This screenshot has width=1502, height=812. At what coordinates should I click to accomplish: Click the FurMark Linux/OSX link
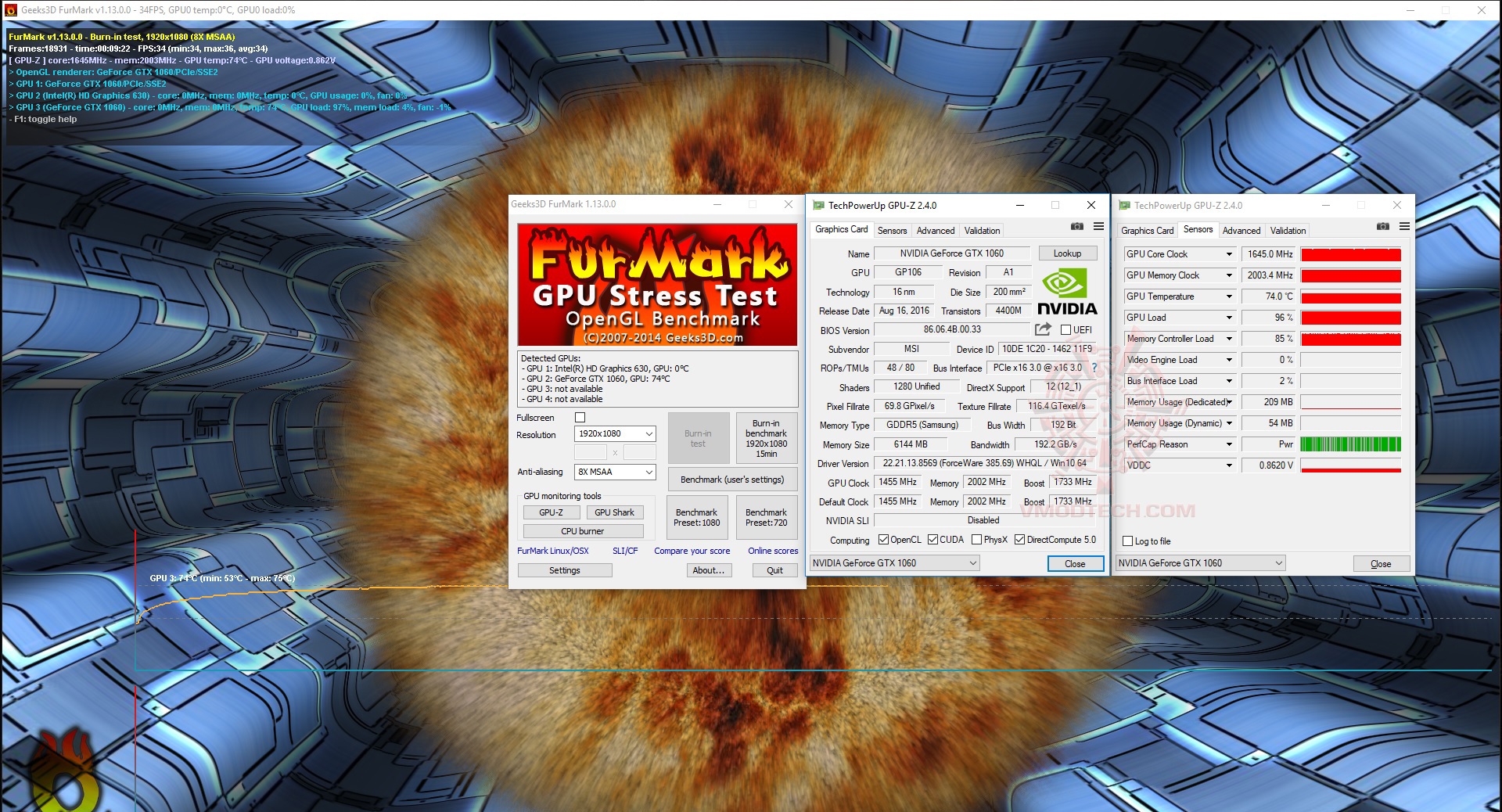coord(552,551)
